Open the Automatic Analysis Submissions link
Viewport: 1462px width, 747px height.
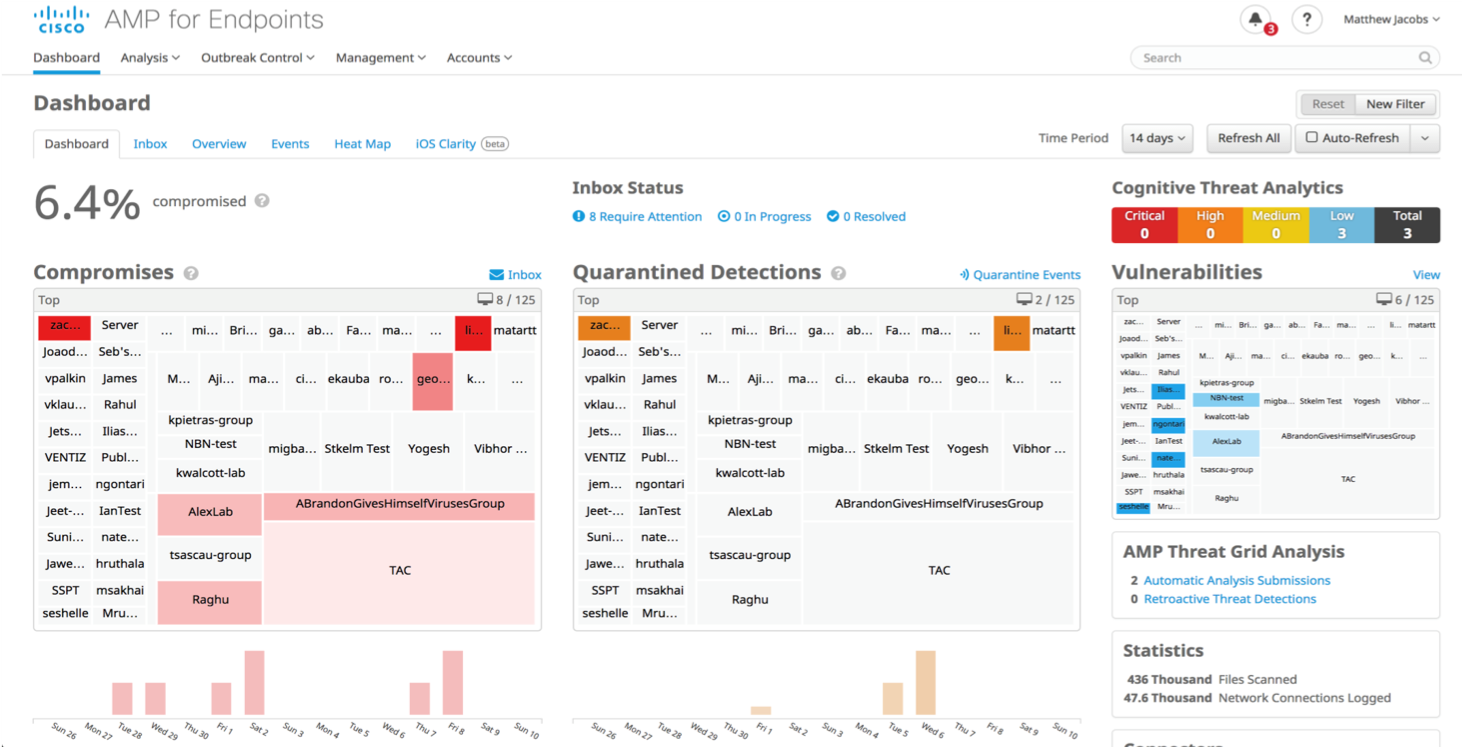[1236, 580]
